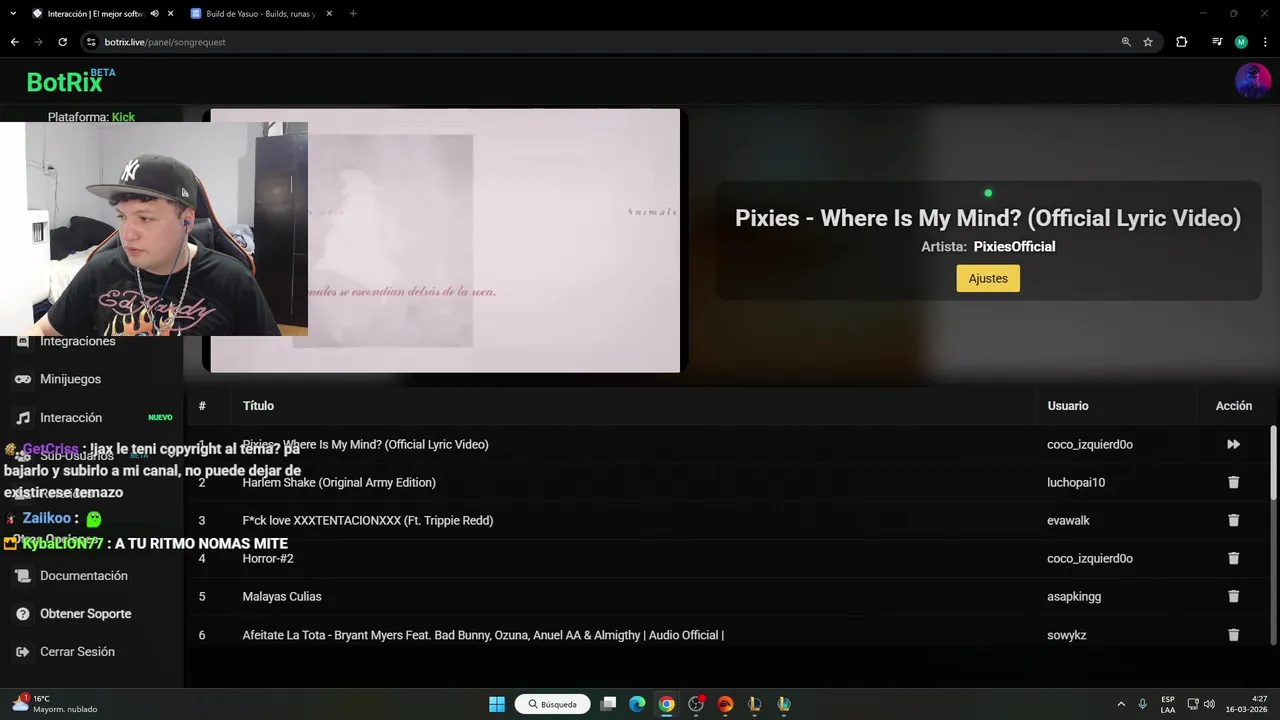Trash the Malayas Culias queue entry

tap(1233, 596)
